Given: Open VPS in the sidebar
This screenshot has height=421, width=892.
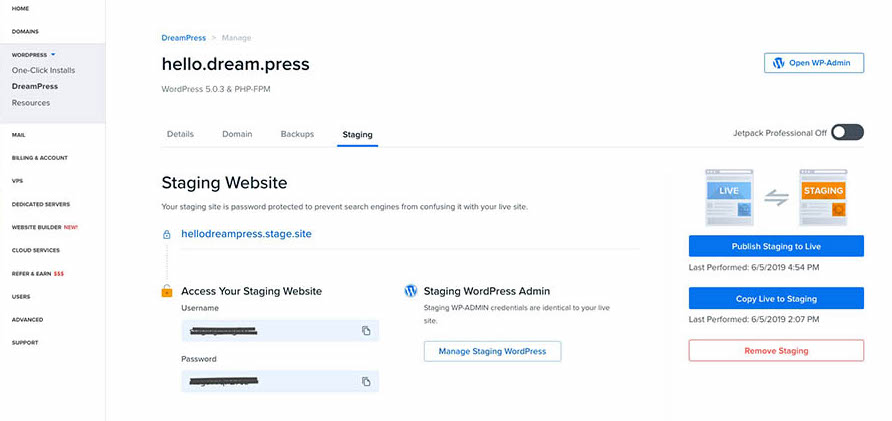Looking at the screenshot, I should [x=17, y=181].
